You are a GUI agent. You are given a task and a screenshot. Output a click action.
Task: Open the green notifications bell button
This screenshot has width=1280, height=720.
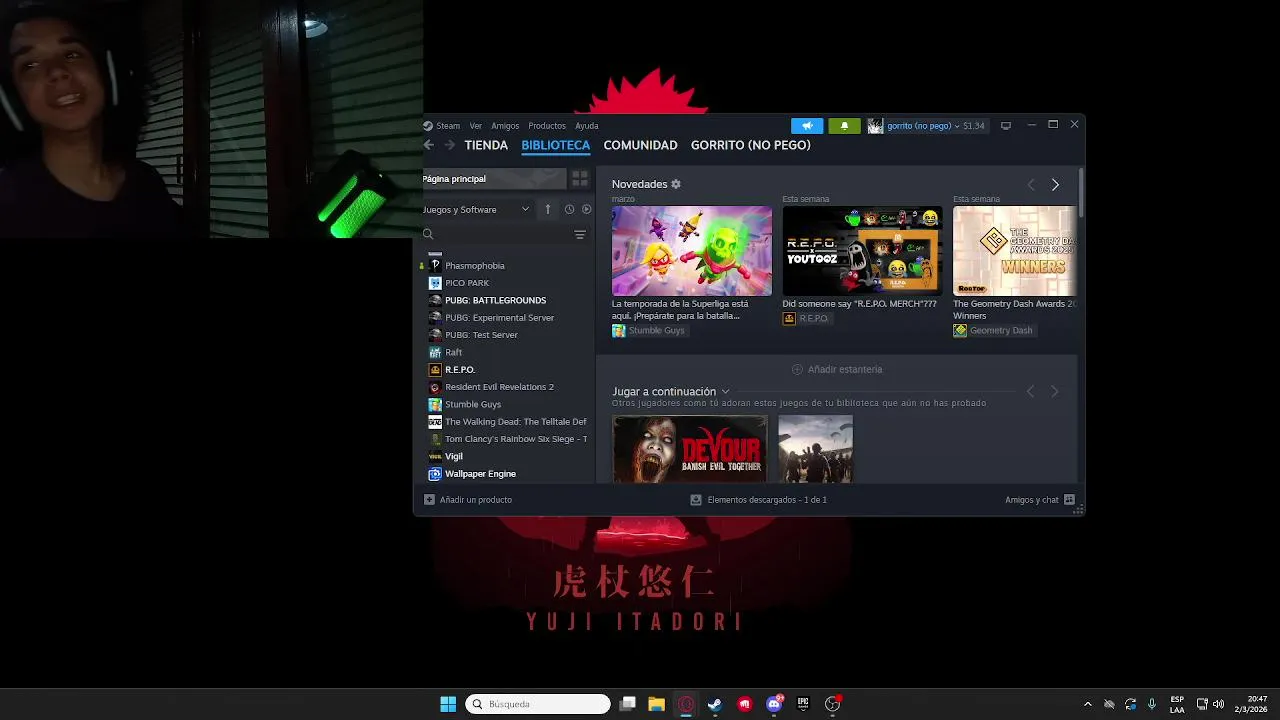[x=844, y=126]
